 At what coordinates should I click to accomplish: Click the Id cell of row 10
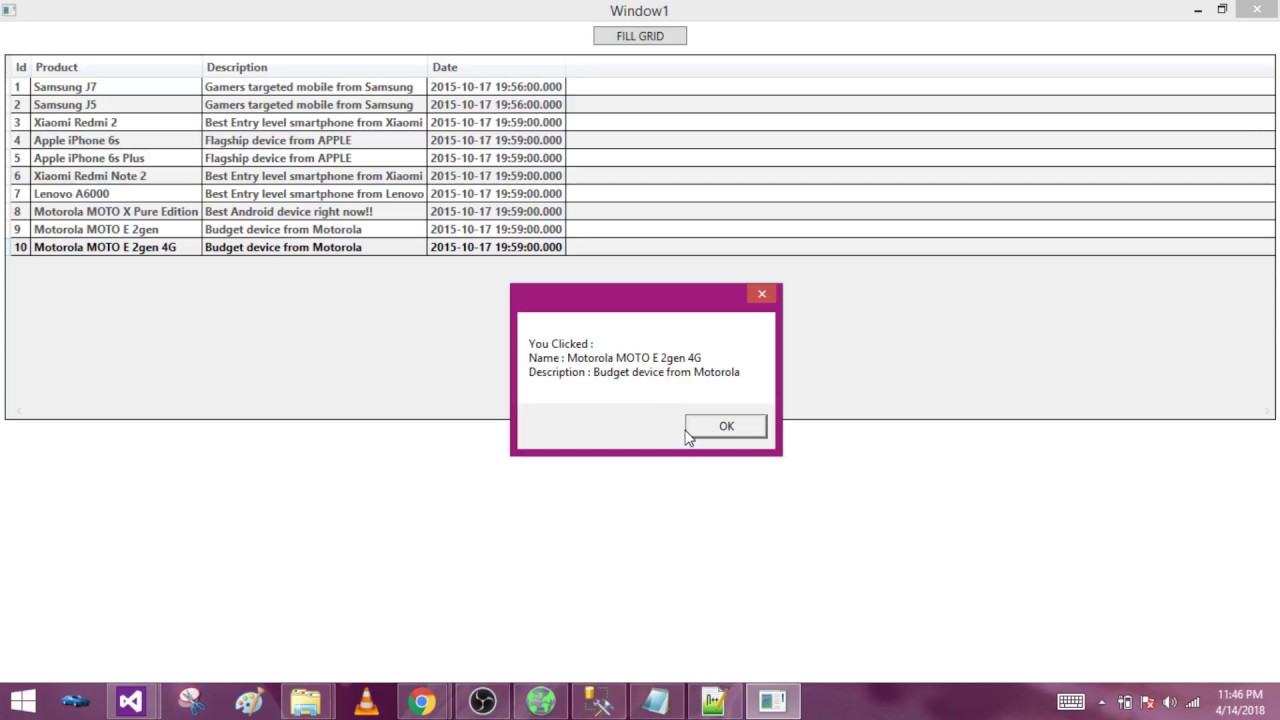[x=20, y=247]
